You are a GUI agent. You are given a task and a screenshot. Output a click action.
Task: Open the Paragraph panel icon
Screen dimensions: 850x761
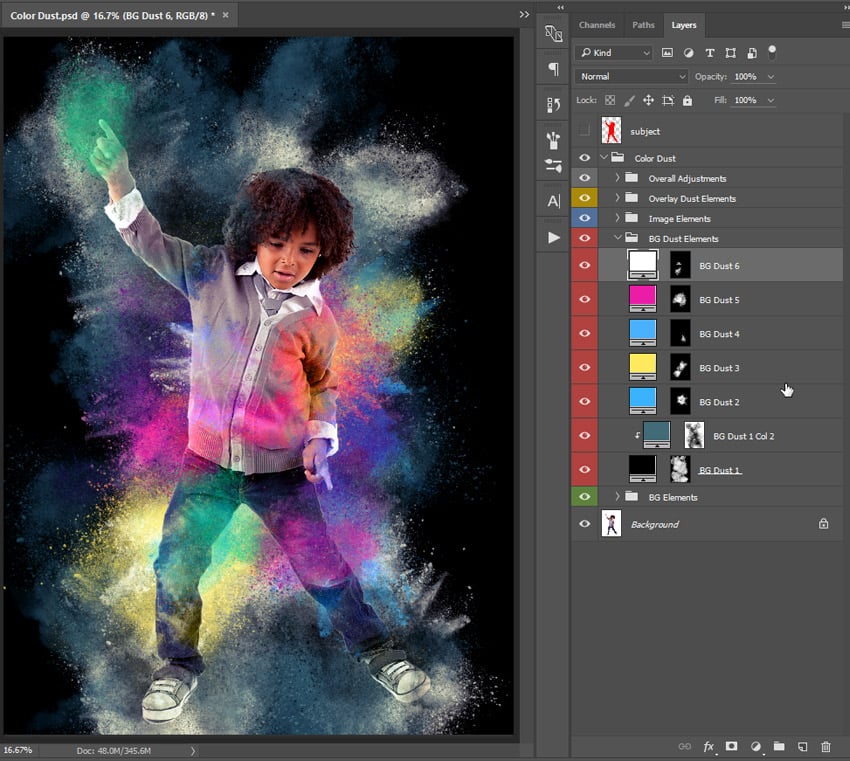click(x=553, y=69)
